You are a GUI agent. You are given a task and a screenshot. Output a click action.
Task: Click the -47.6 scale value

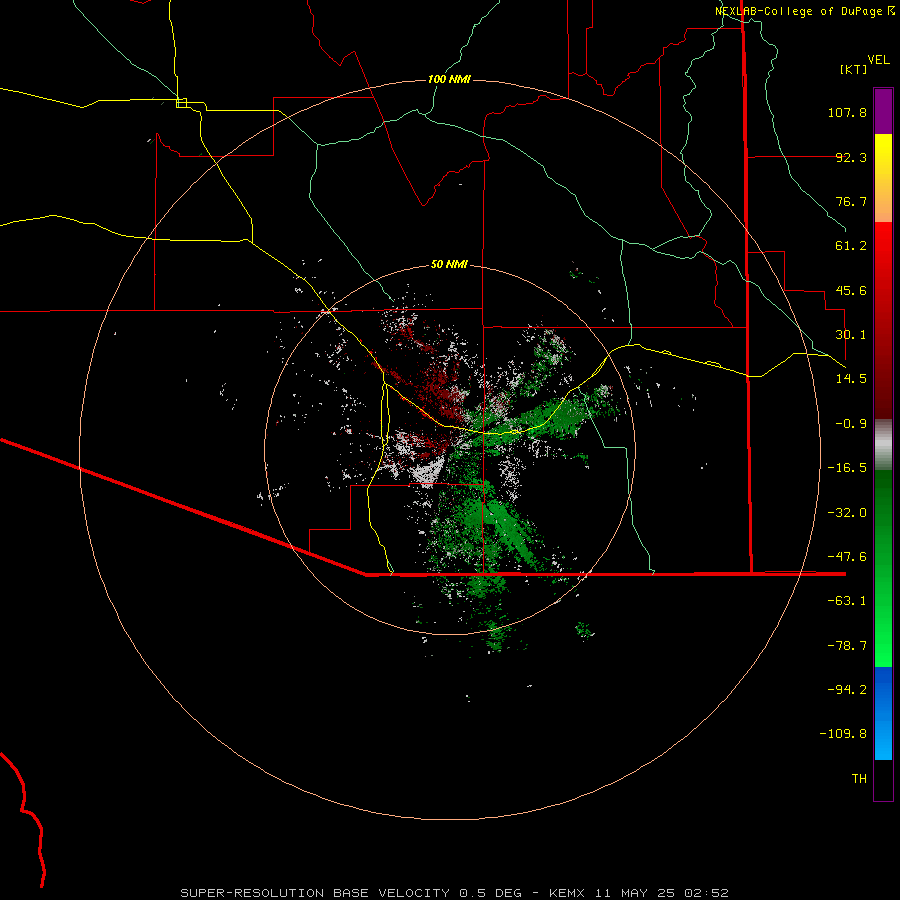[x=847, y=557]
